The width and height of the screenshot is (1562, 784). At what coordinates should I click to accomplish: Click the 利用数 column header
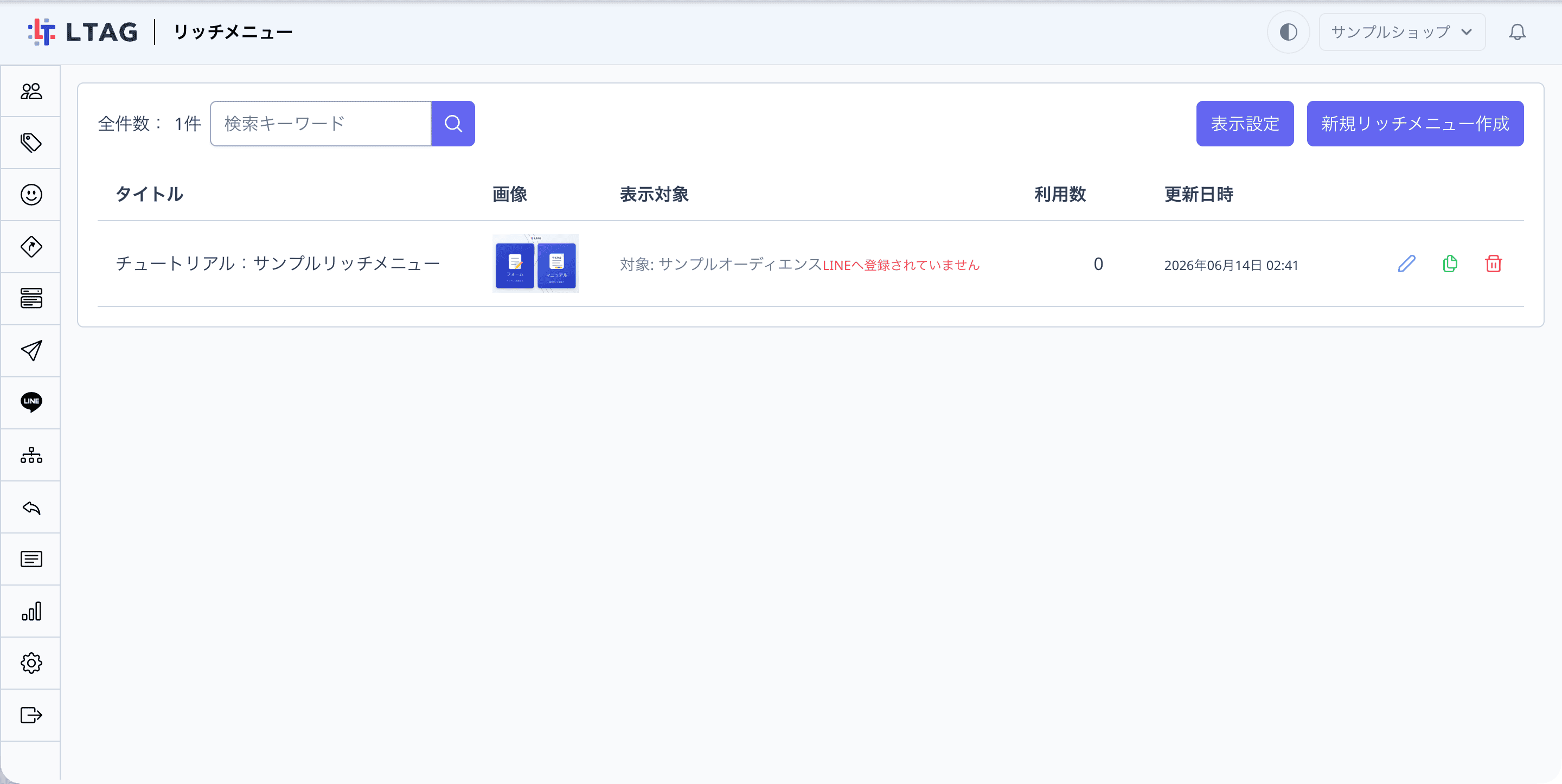[x=1060, y=194]
